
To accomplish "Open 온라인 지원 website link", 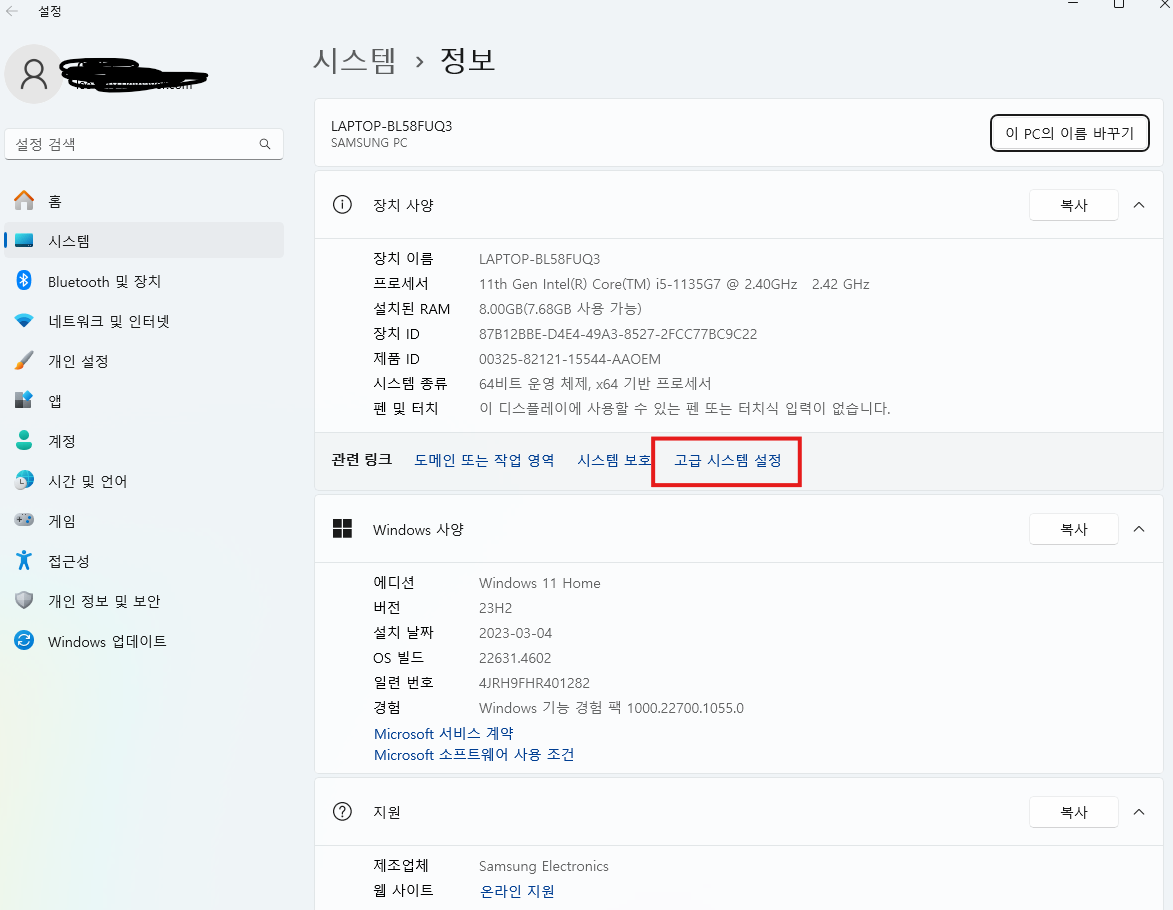I will [517, 891].
